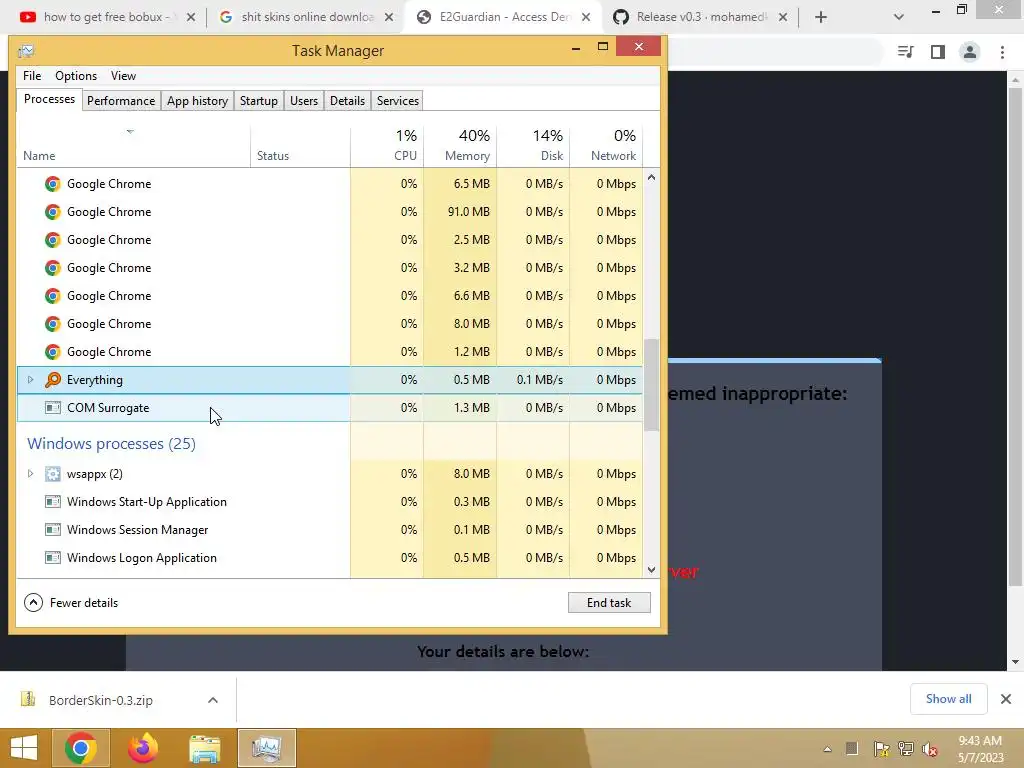
Task: Click BorderSkin-0.3.zip file icon in downloads bar
Action: (x=28, y=699)
